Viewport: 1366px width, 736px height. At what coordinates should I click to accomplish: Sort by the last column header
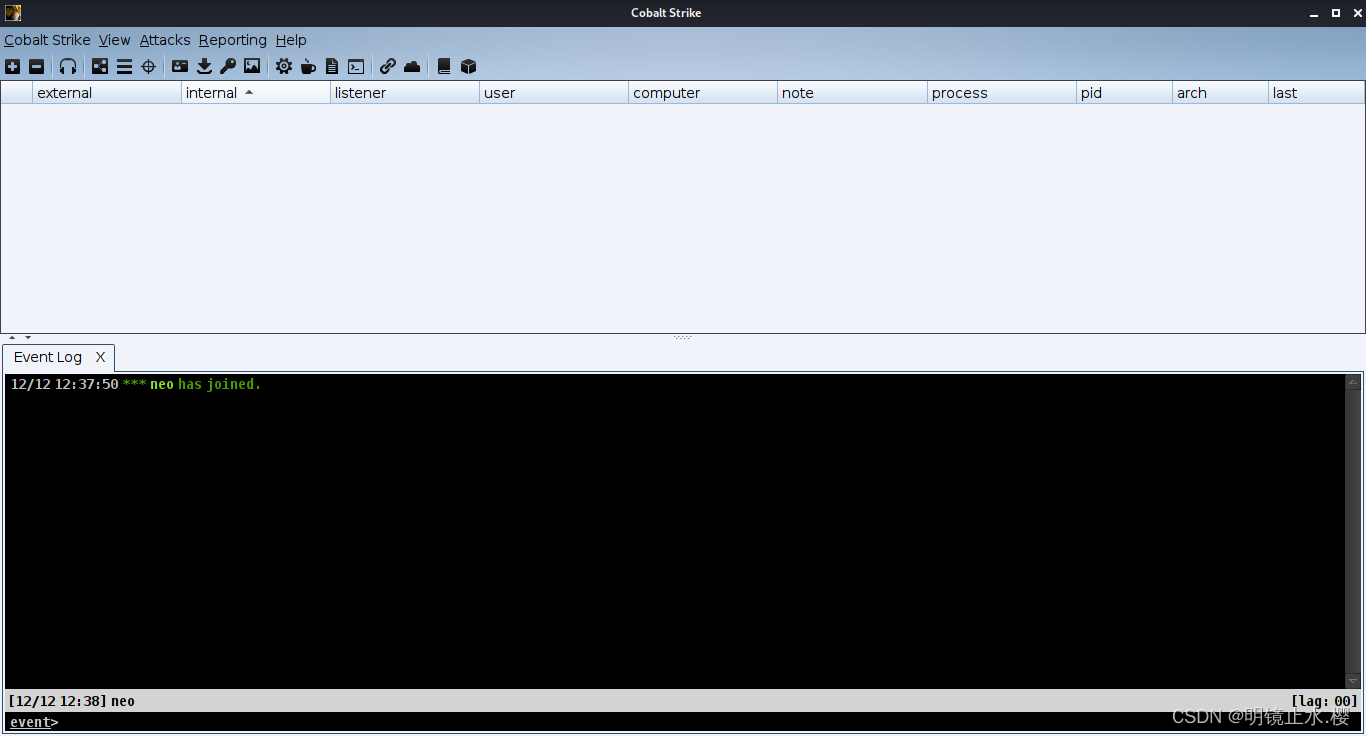(x=1316, y=93)
